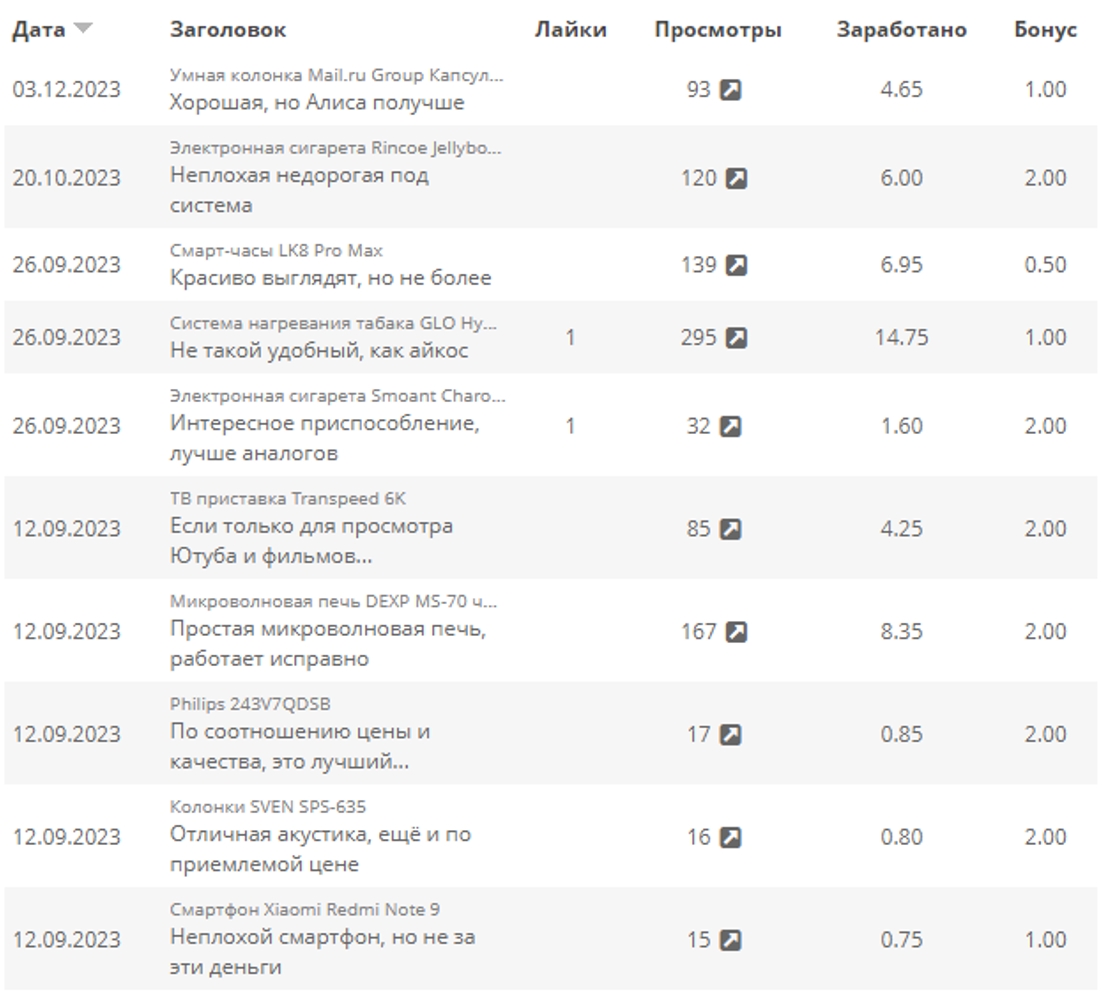Image resolution: width=1102 pixels, height=992 pixels.
Task: Click product 'Умная колонка Mail.ru Group Капсул...'
Action: click(337, 75)
